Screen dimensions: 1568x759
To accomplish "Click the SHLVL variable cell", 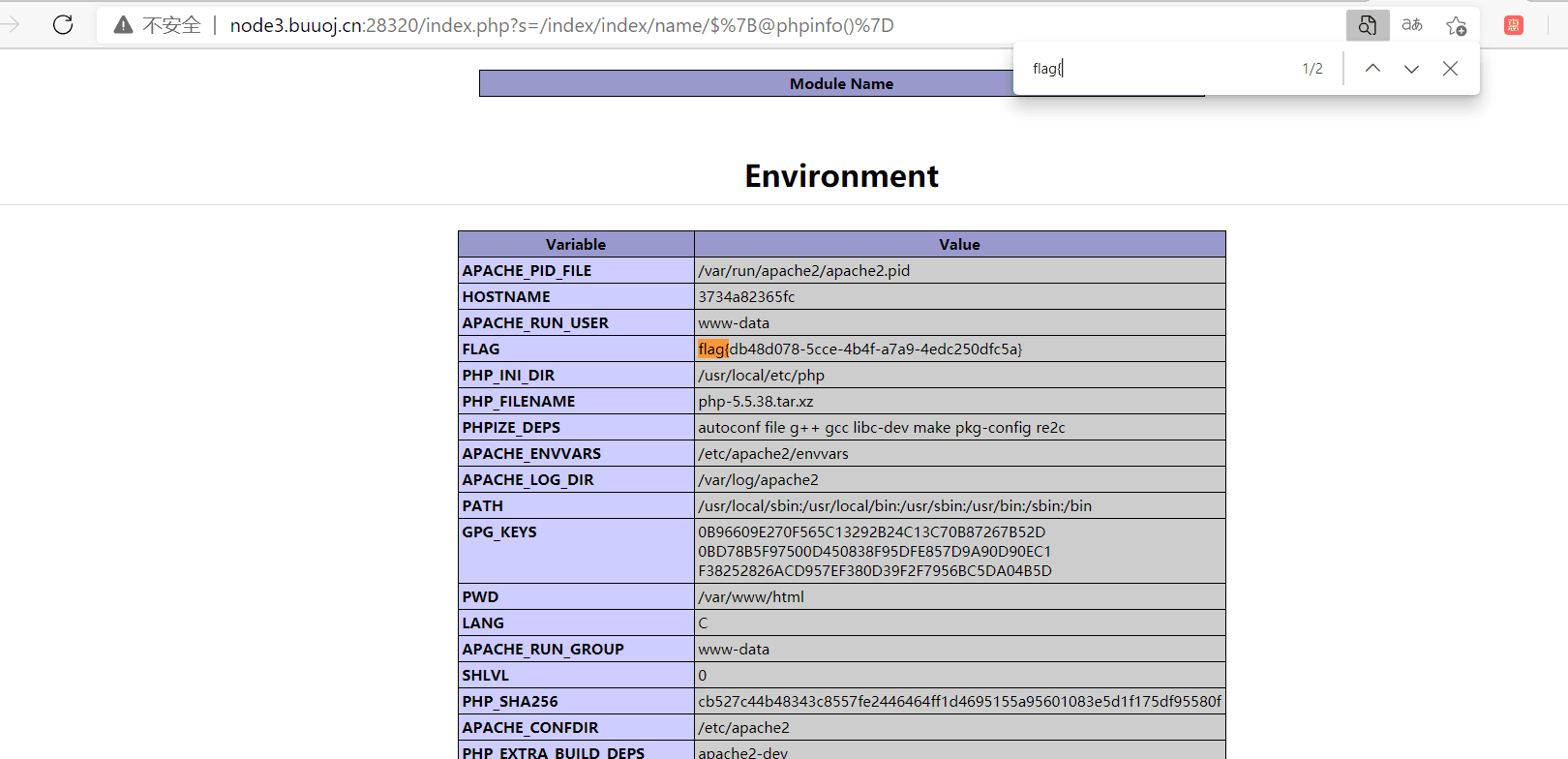I will point(576,675).
